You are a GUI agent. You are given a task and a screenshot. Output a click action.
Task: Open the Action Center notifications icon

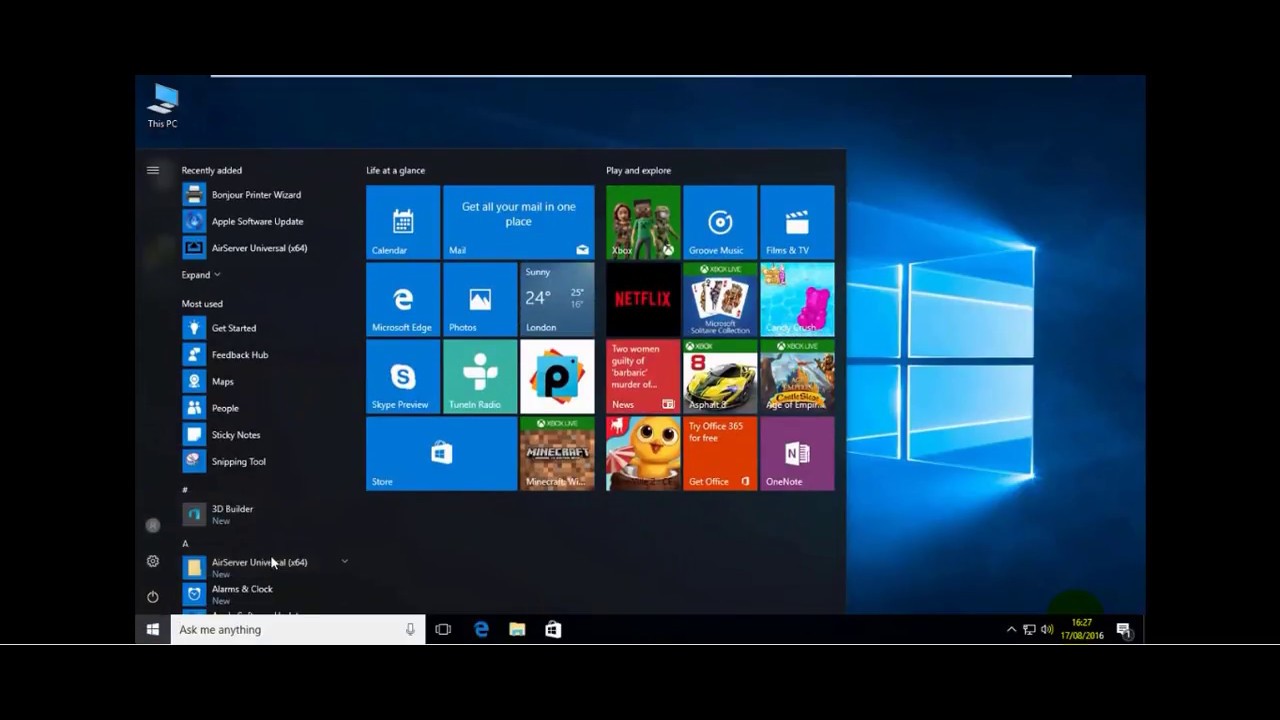tap(1123, 630)
